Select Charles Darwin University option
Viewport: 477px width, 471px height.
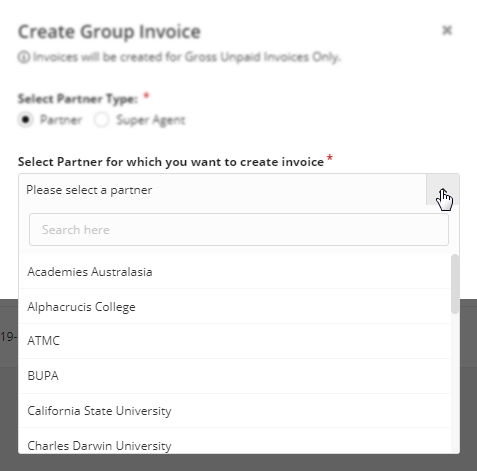coord(235,441)
